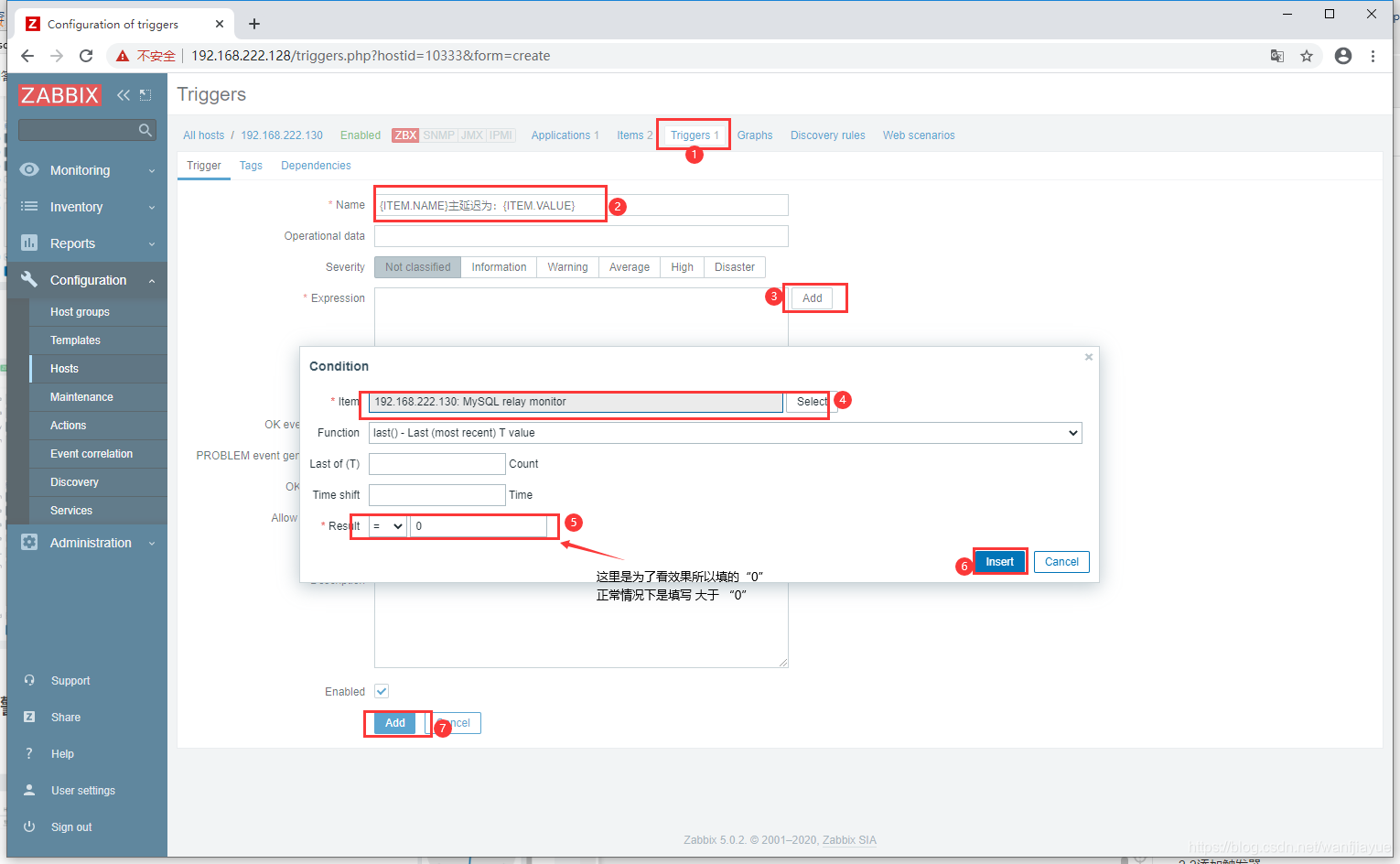Click the User settings person icon

coord(29,790)
